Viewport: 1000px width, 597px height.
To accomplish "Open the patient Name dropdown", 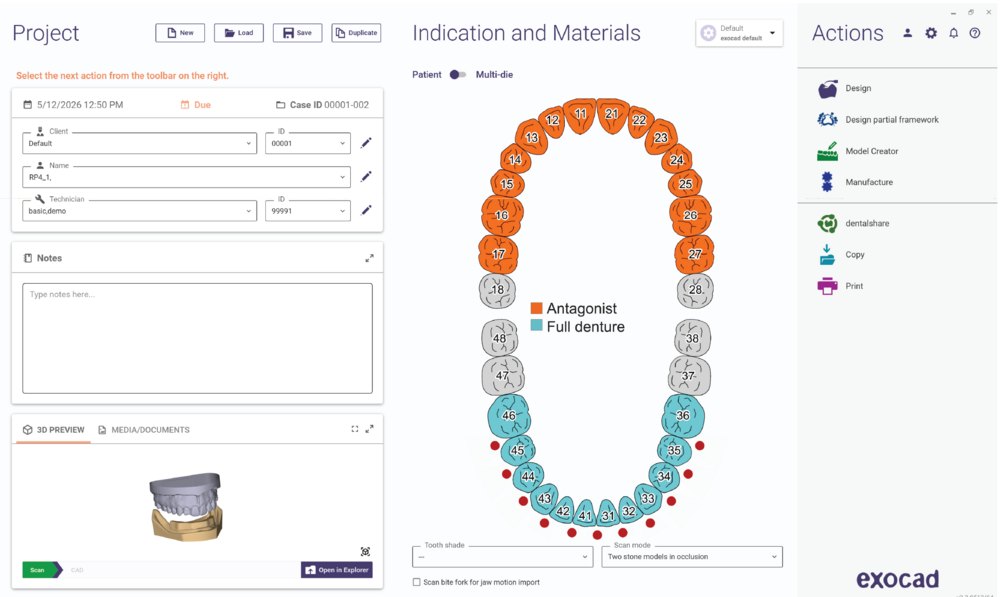I will pyautogui.click(x=186, y=177).
